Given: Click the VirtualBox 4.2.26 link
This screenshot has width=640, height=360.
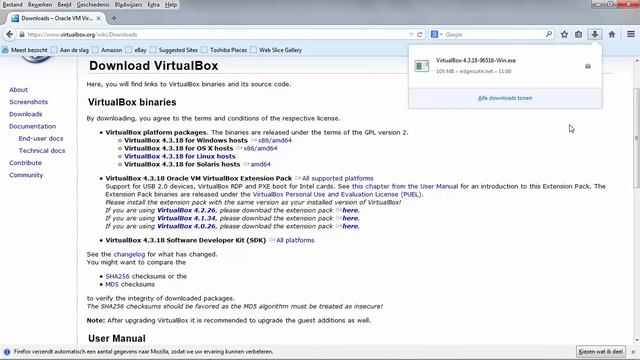Looking at the screenshot, I should [x=186, y=211].
